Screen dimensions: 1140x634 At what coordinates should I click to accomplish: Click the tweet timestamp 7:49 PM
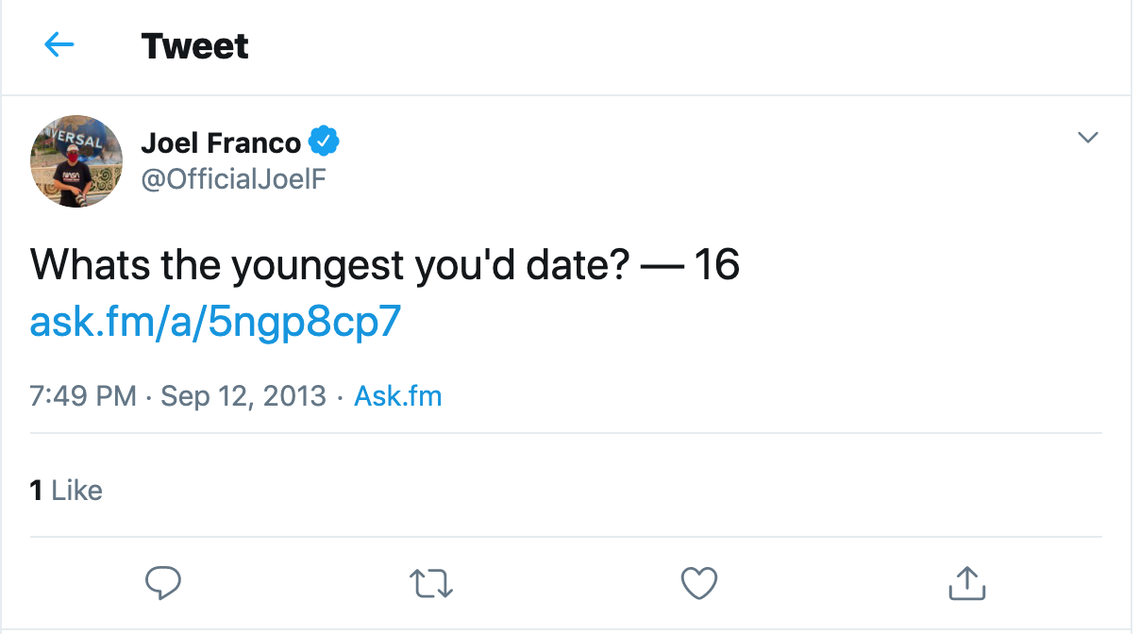click(80, 395)
